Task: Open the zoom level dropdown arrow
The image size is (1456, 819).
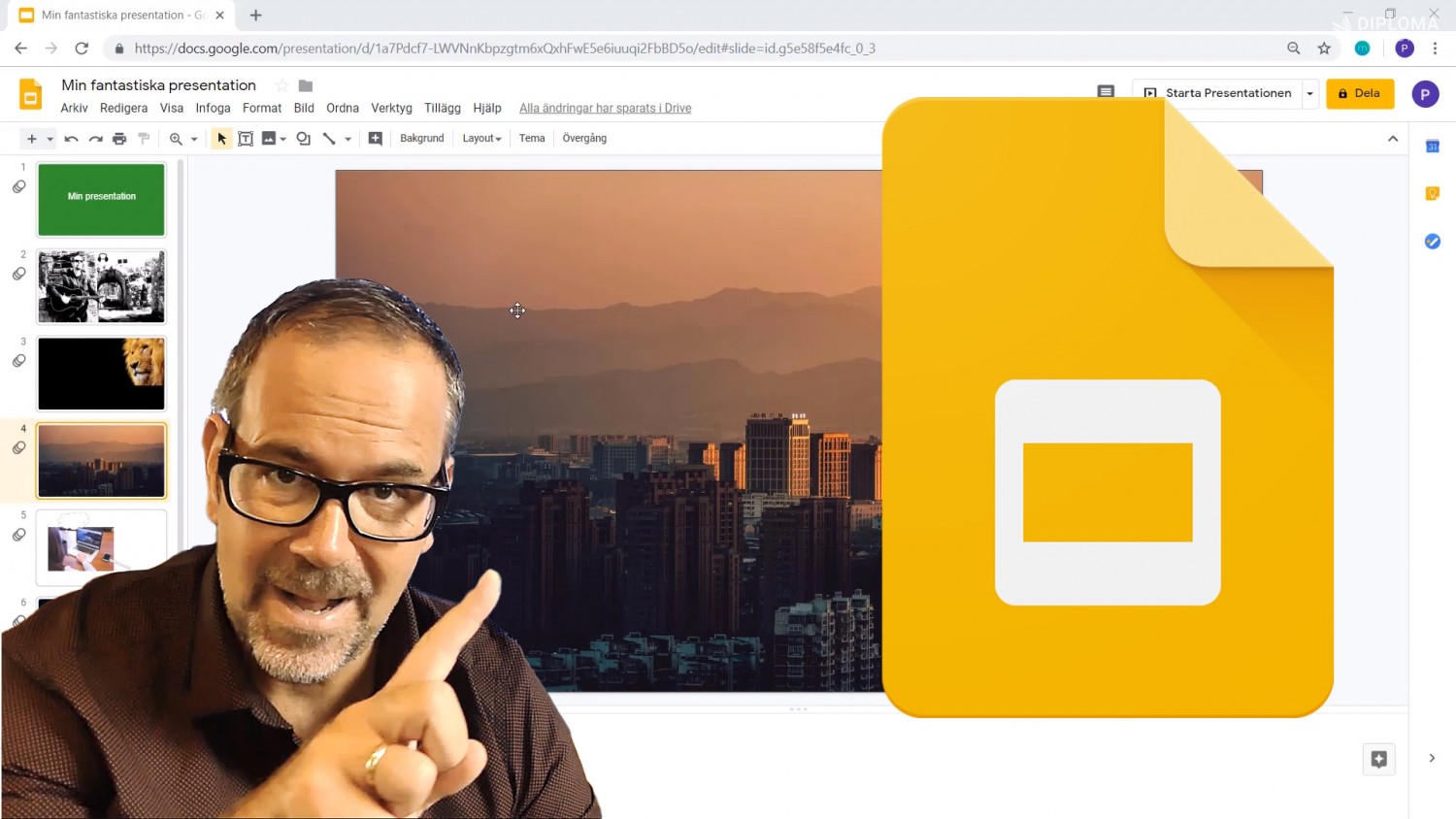Action: coord(194,139)
